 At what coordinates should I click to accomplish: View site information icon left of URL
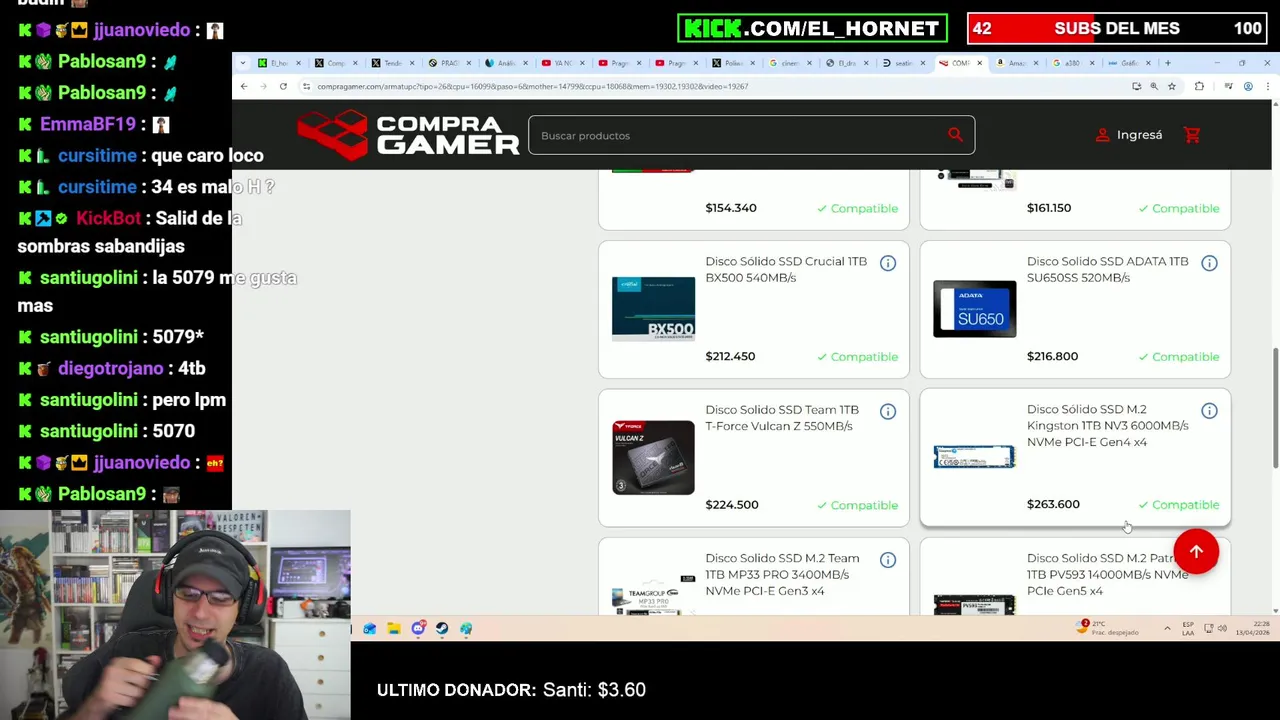pyautogui.click(x=306, y=86)
